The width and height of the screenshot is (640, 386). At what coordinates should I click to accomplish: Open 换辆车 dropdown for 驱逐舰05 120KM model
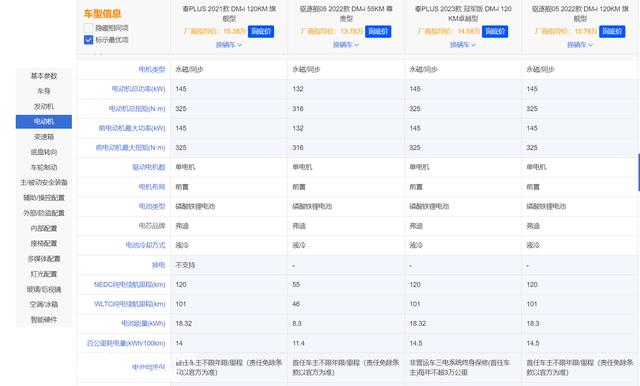[580, 45]
